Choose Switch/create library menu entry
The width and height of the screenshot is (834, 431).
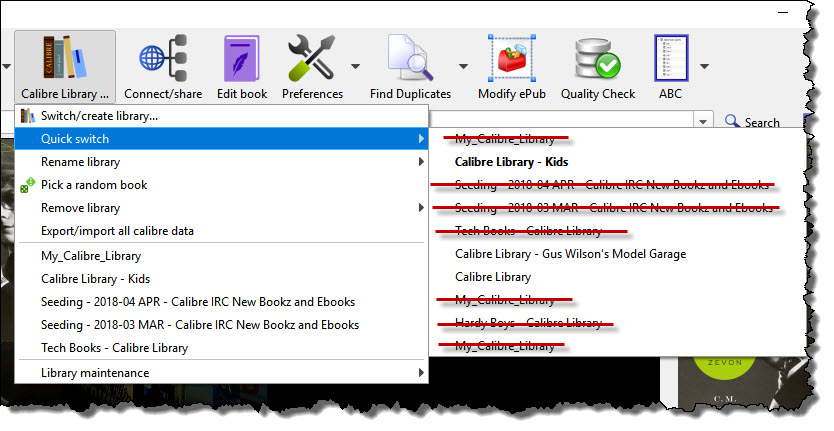(221, 115)
